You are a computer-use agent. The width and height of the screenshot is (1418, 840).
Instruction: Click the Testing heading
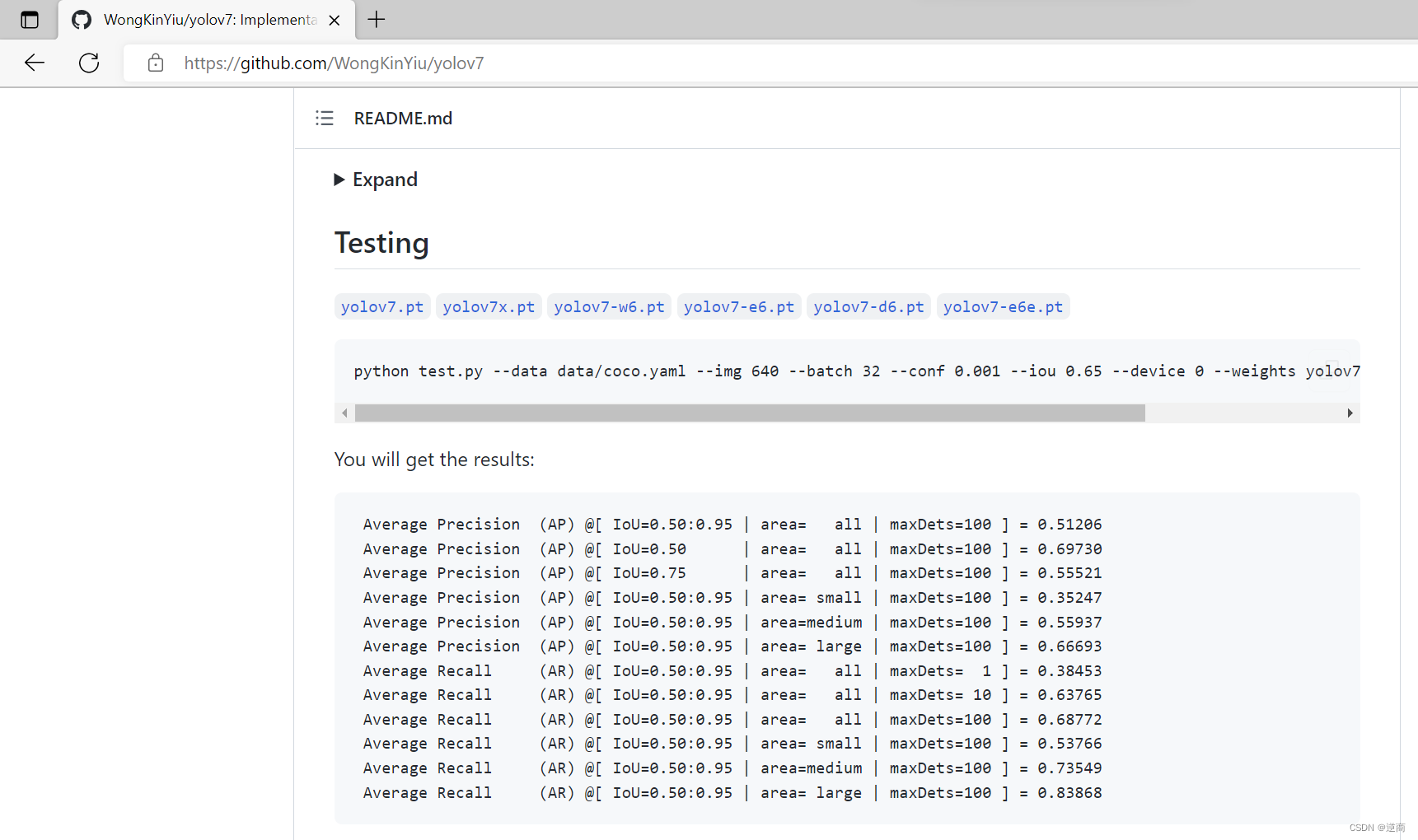381,243
